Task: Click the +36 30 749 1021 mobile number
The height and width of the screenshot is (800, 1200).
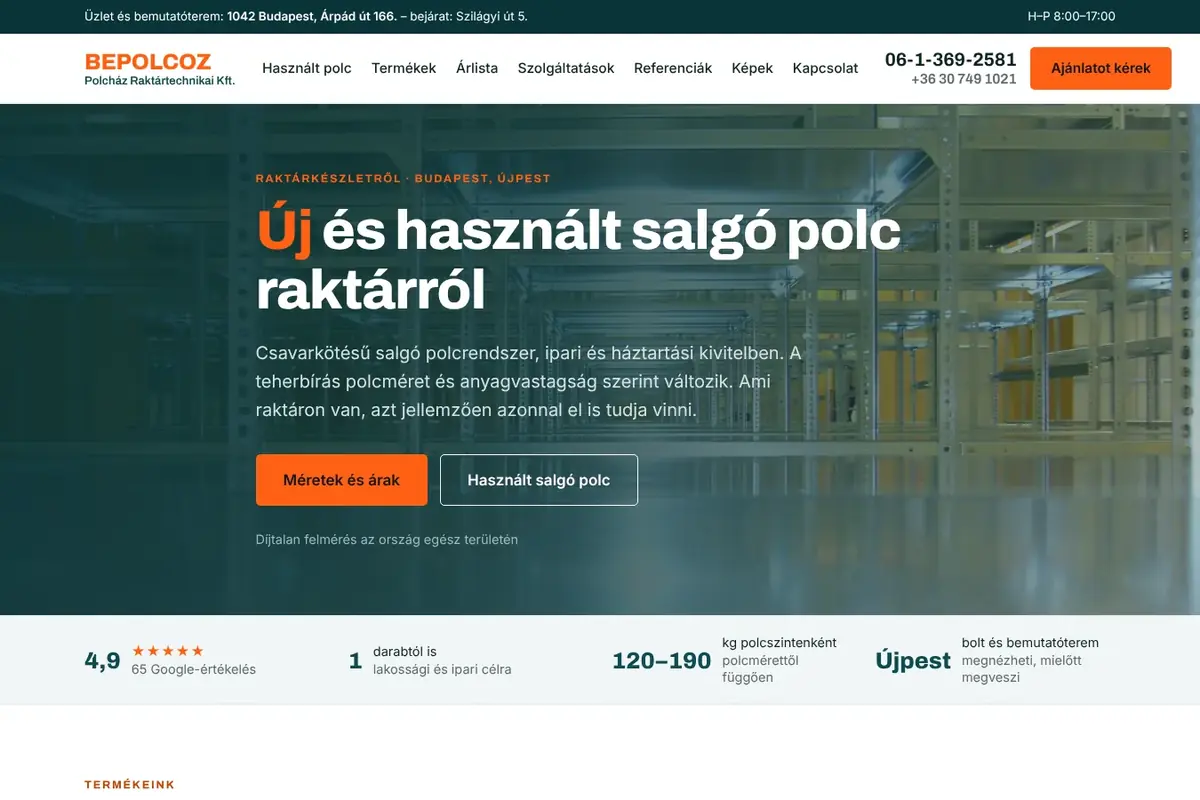Action: [x=964, y=79]
